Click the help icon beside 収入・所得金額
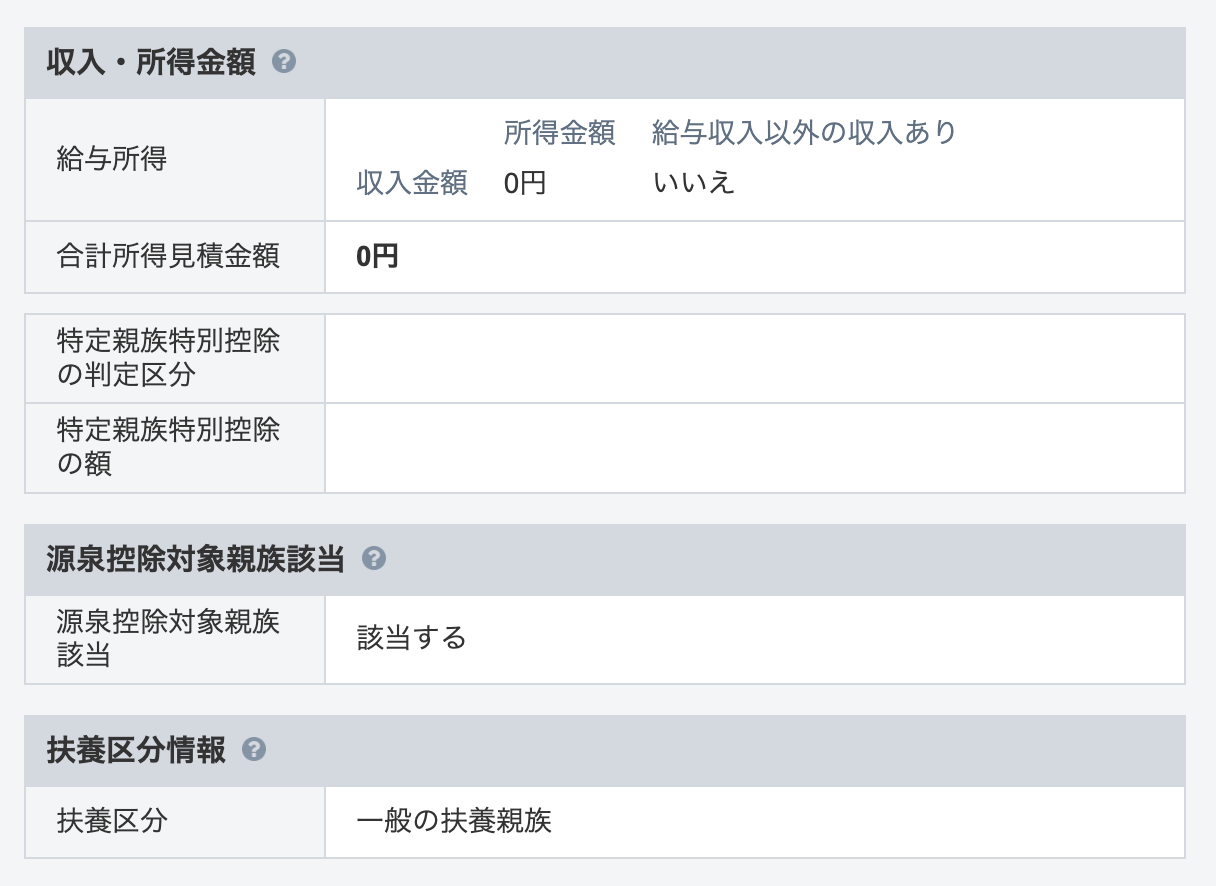Viewport: 1216px width, 886px height. tap(284, 63)
